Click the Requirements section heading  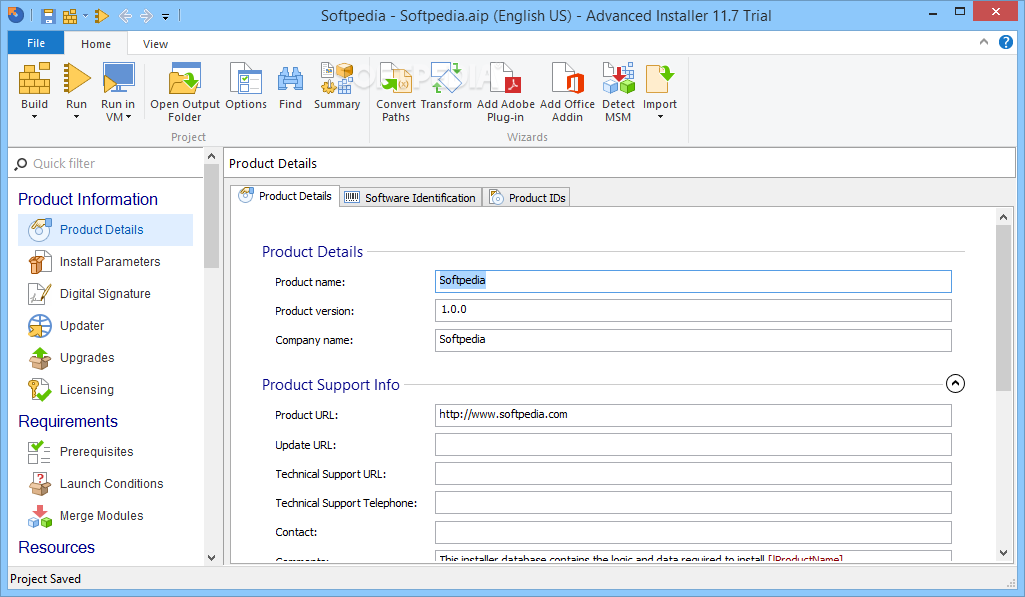click(68, 421)
